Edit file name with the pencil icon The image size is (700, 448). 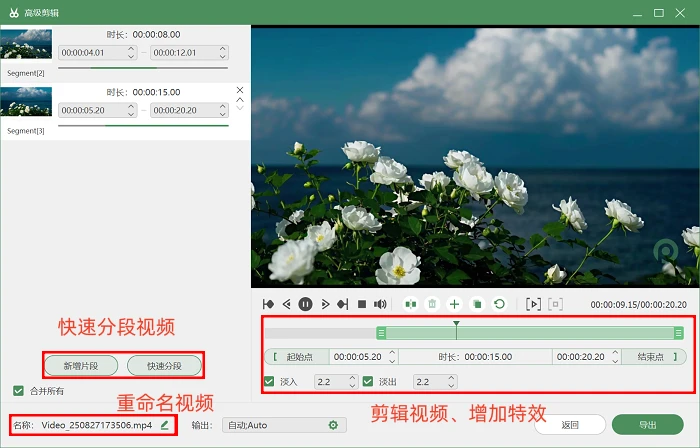(x=165, y=425)
